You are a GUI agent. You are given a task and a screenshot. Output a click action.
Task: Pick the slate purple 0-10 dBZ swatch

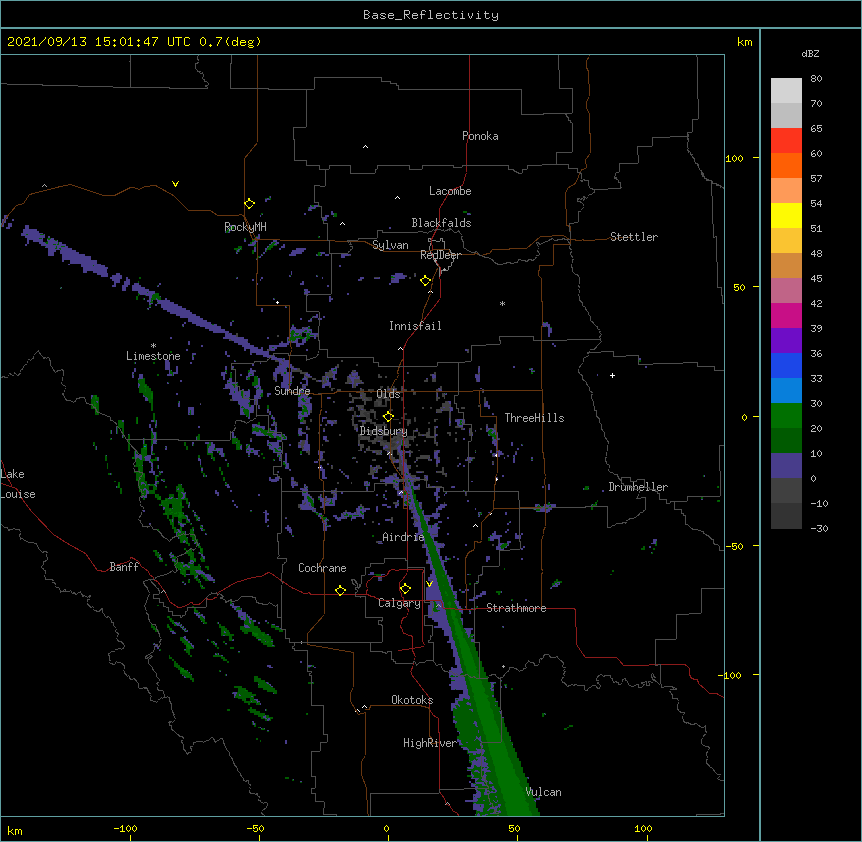point(786,466)
